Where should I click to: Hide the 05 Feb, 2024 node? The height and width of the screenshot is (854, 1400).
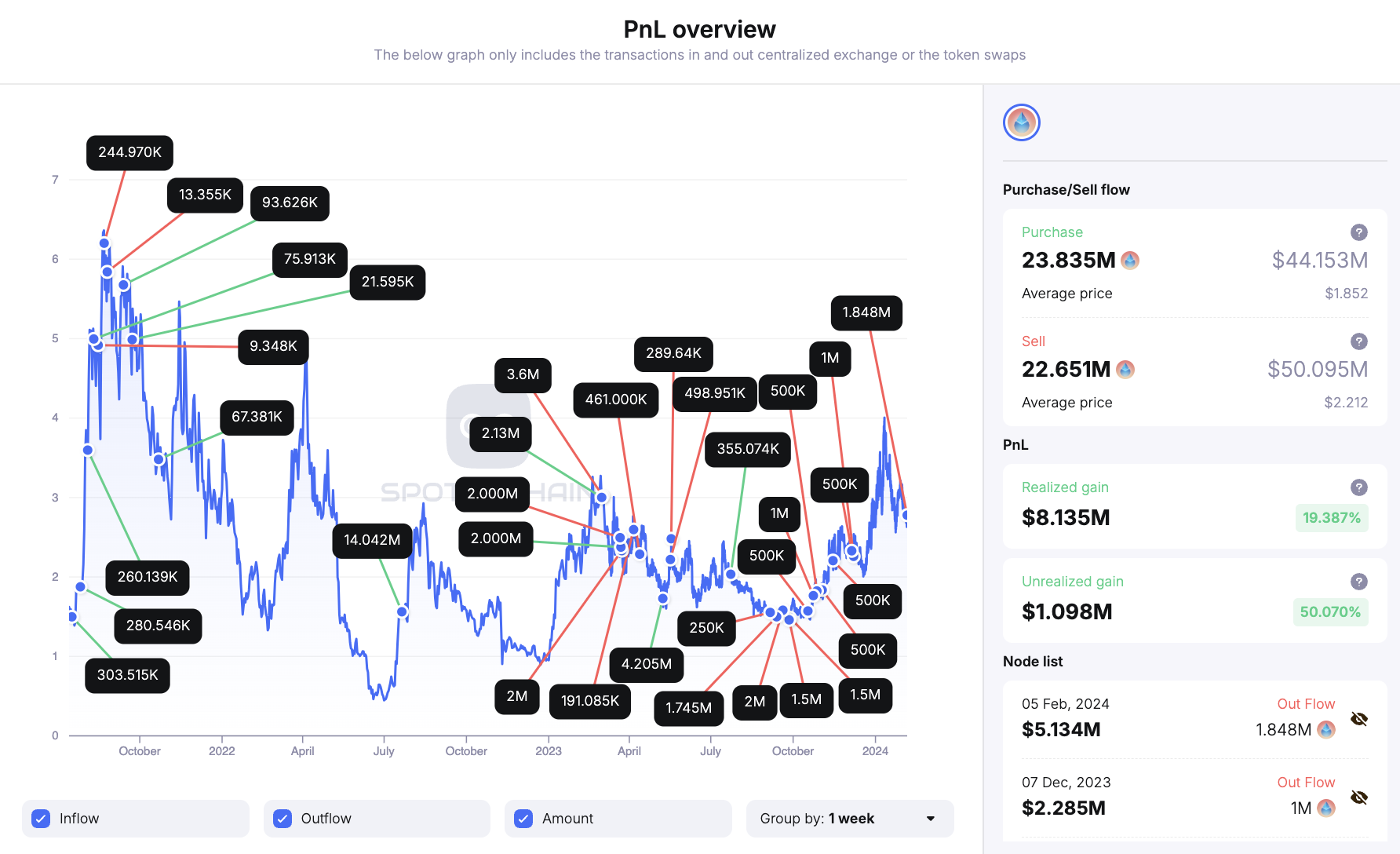pos(1359,719)
